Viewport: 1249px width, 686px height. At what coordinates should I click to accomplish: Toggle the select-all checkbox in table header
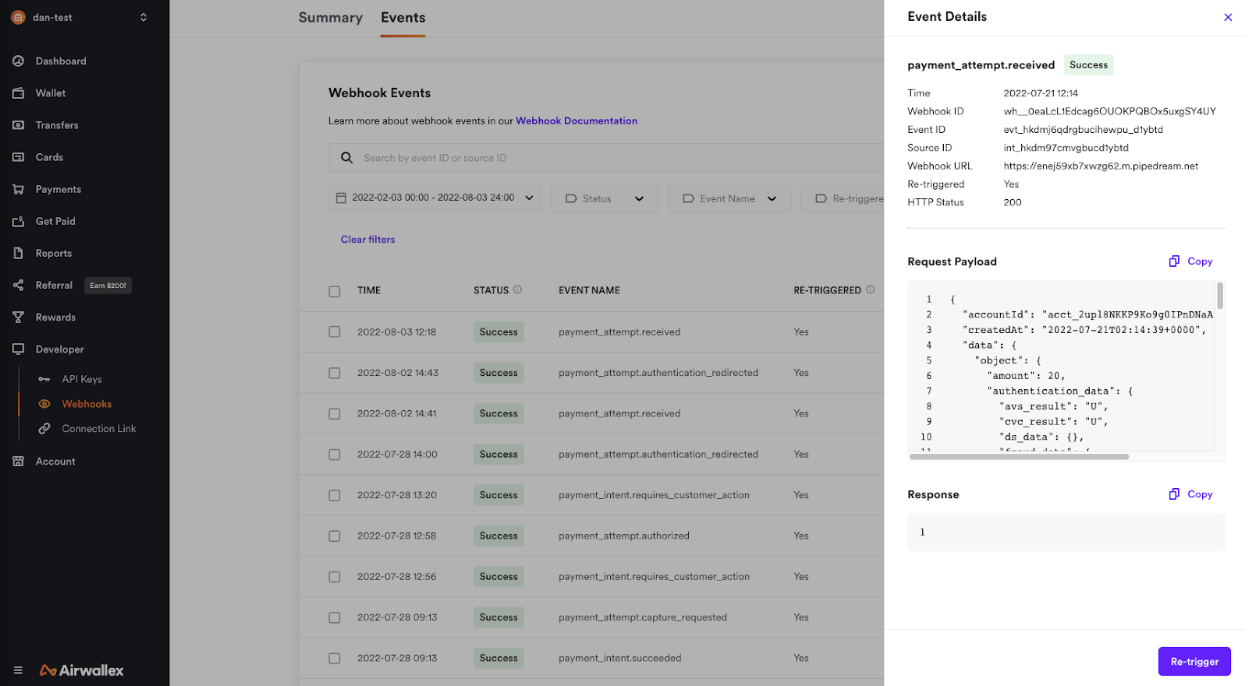[334, 291]
